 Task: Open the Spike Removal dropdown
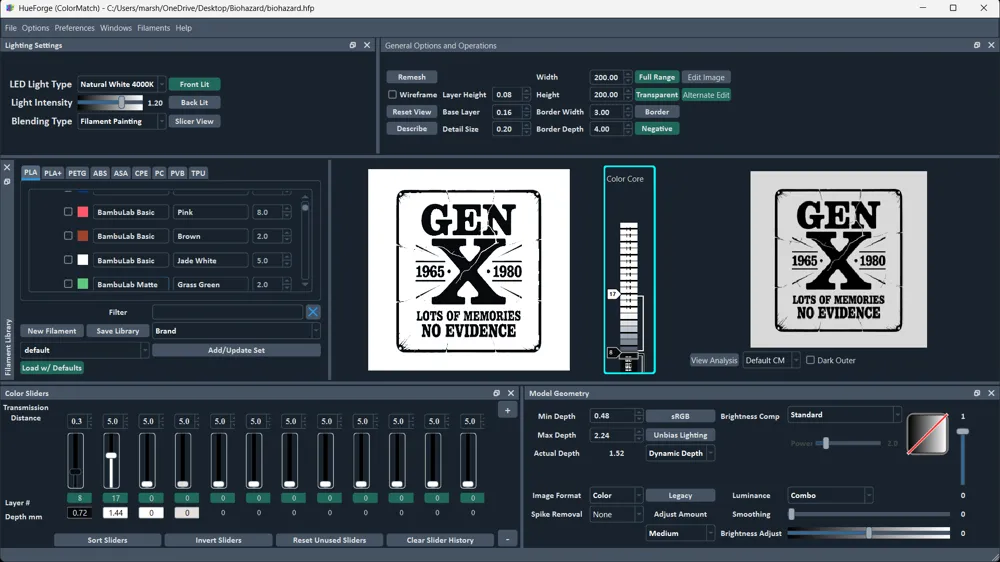[615, 514]
